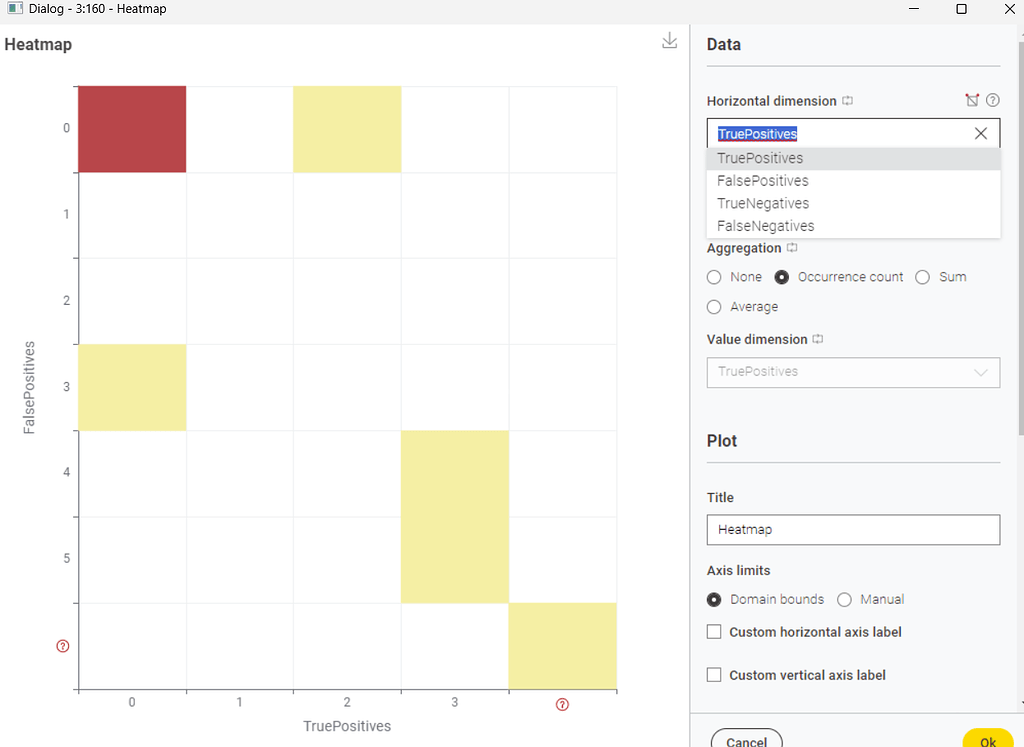The image size is (1024, 747).
Task: Click the export/download chart icon
Action: (x=669, y=42)
